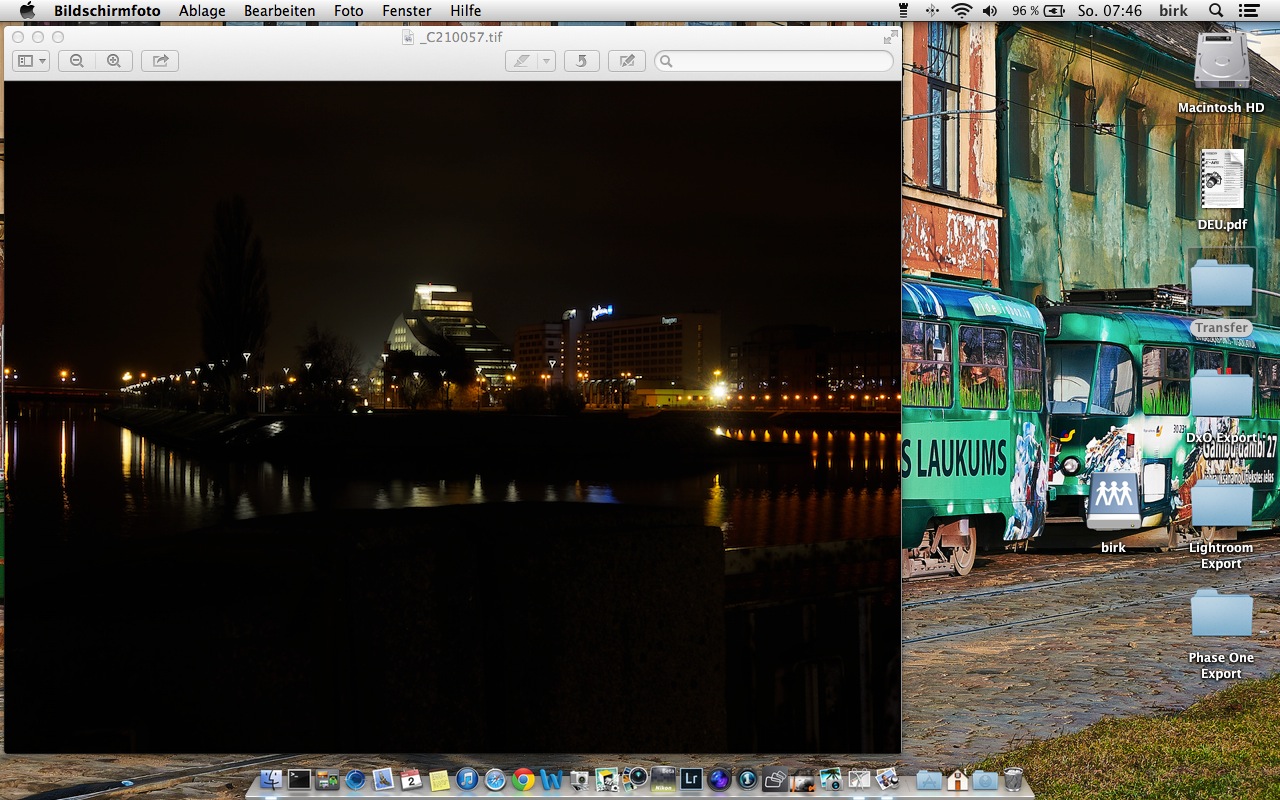This screenshot has width=1280, height=800.
Task: Open the Ablage menu
Action: 202,11
